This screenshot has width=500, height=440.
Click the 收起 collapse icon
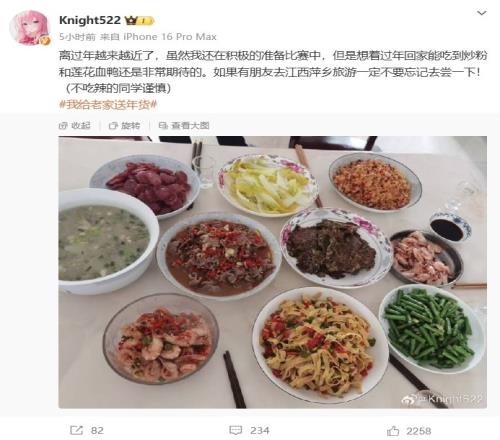click(63, 126)
